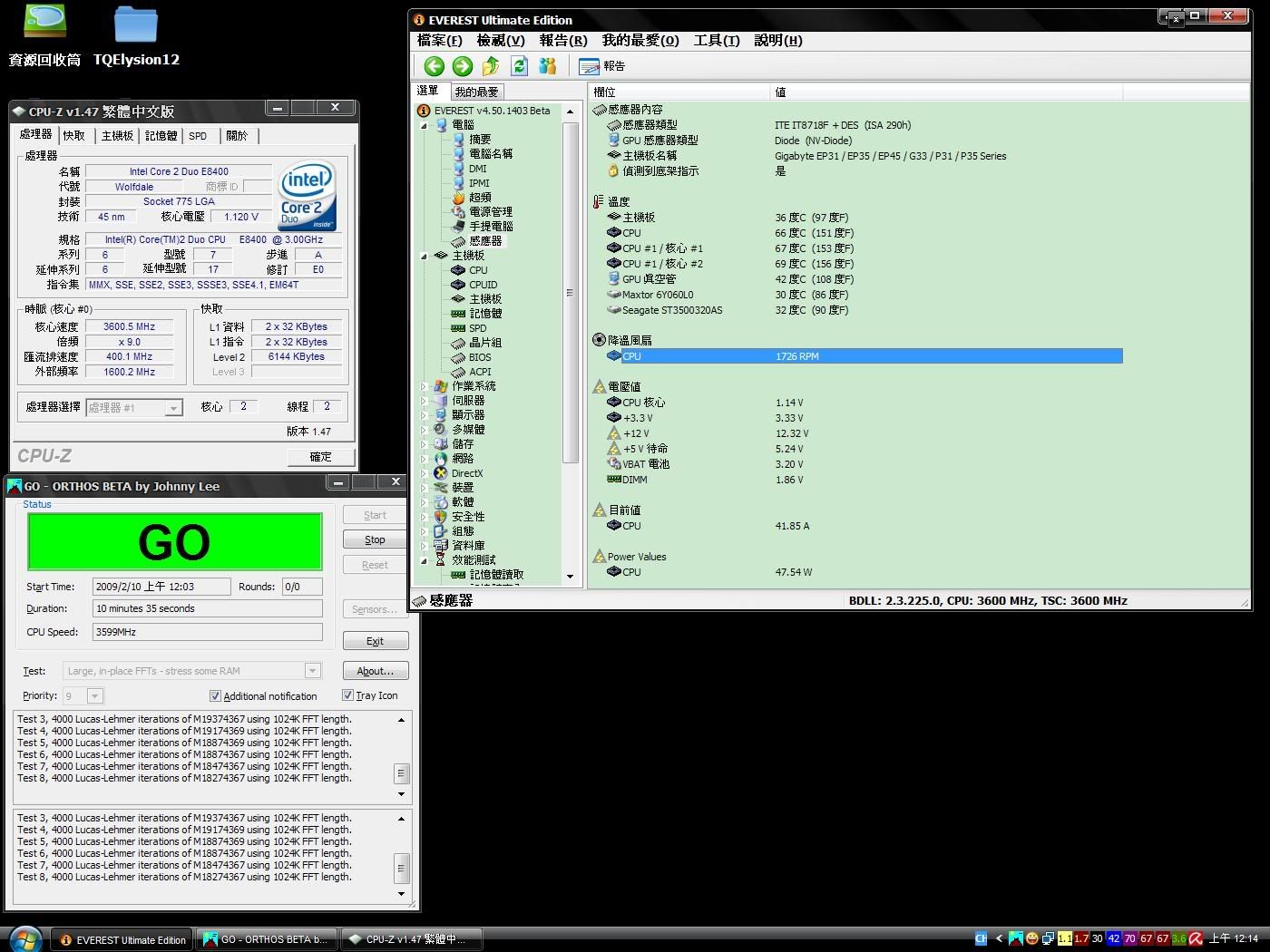
Task: Collapse the 電腦 node in EVEREST tree
Action: (x=424, y=125)
